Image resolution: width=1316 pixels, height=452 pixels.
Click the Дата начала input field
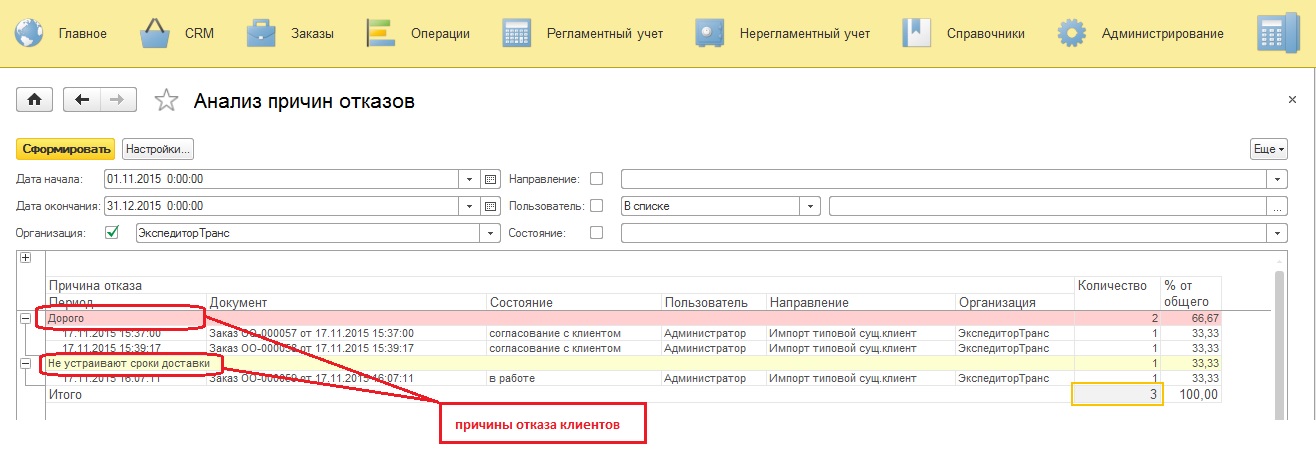click(x=282, y=180)
